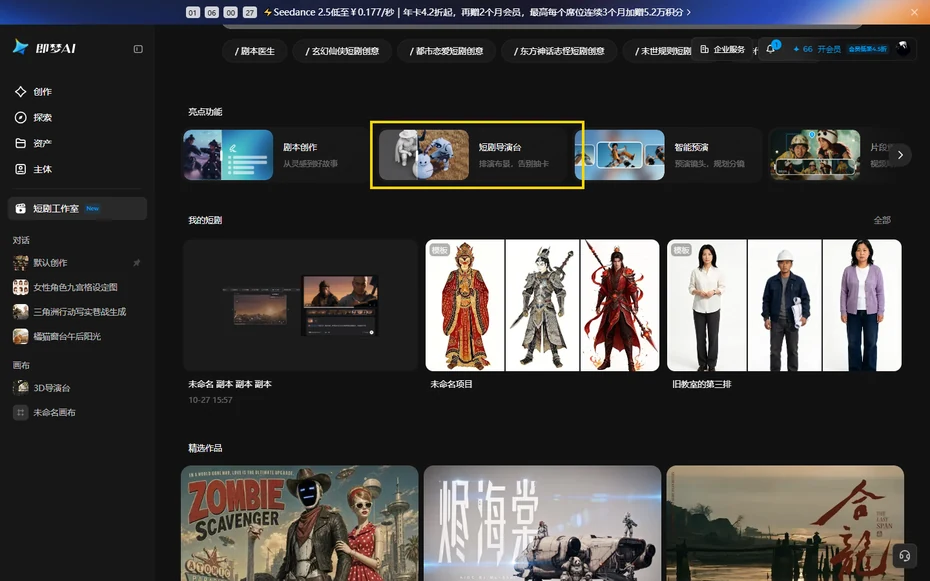Screen dimensions: 930x581
Task: Click the 未命名项目 title text
Action: 451,384
